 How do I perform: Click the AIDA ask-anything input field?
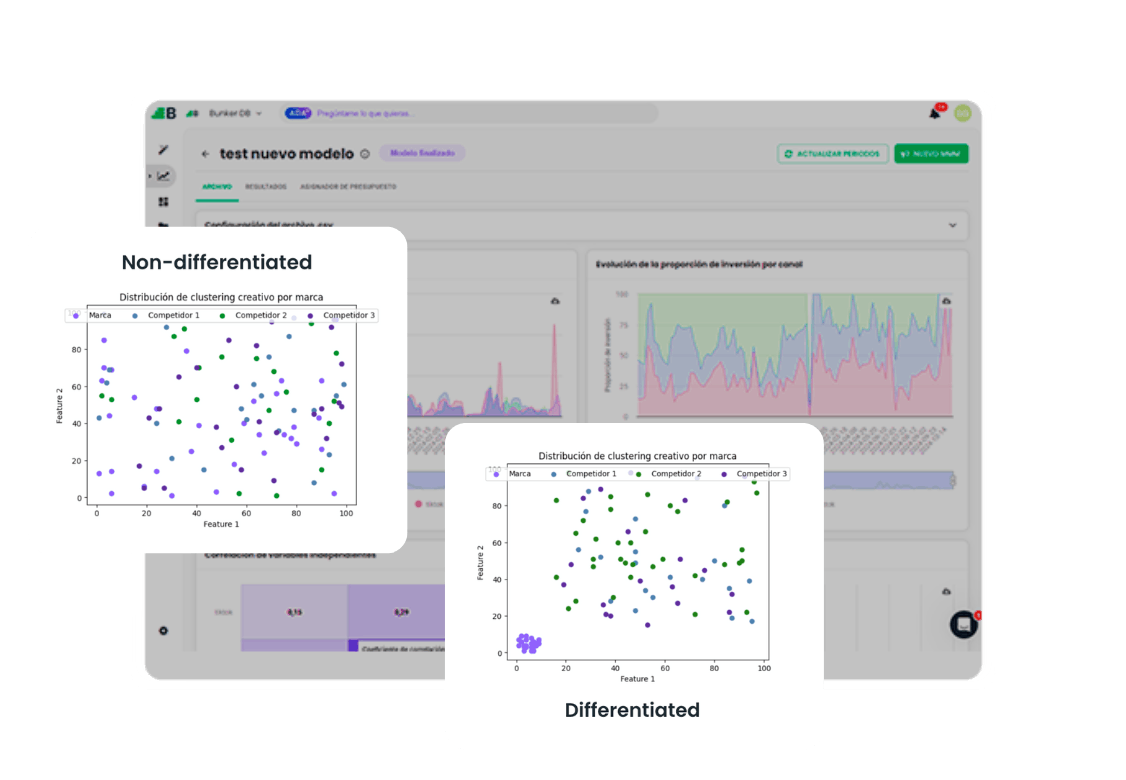pyautogui.click(x=470, y=113)
